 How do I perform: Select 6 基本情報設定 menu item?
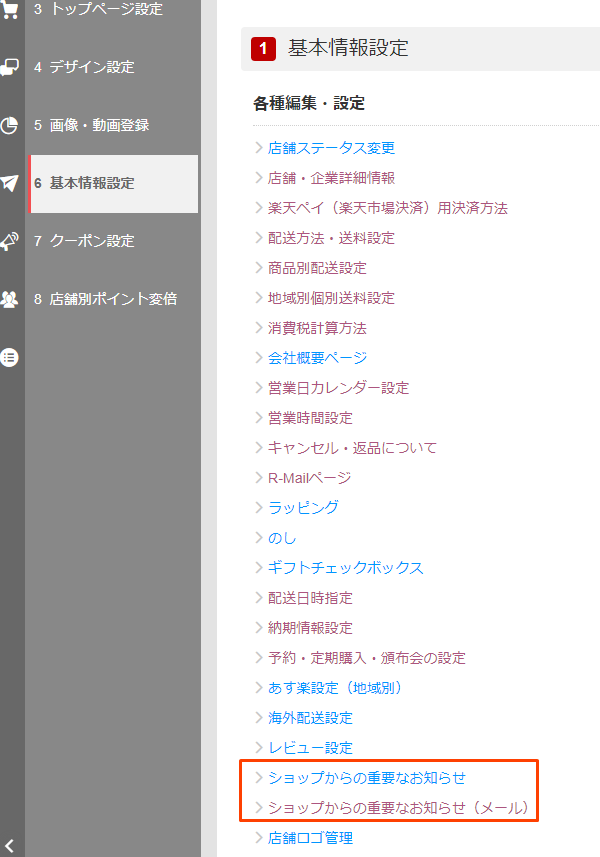tap(113, 184)
